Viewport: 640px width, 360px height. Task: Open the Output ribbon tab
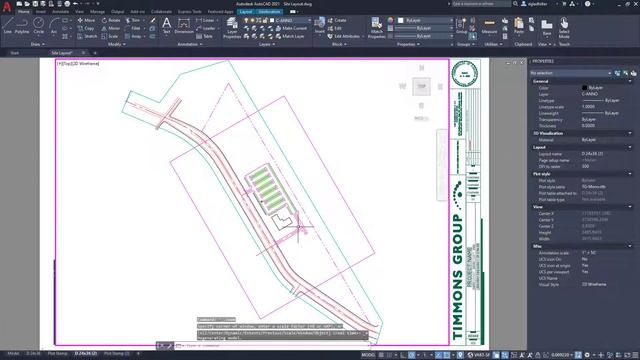[x=118, y=12]
